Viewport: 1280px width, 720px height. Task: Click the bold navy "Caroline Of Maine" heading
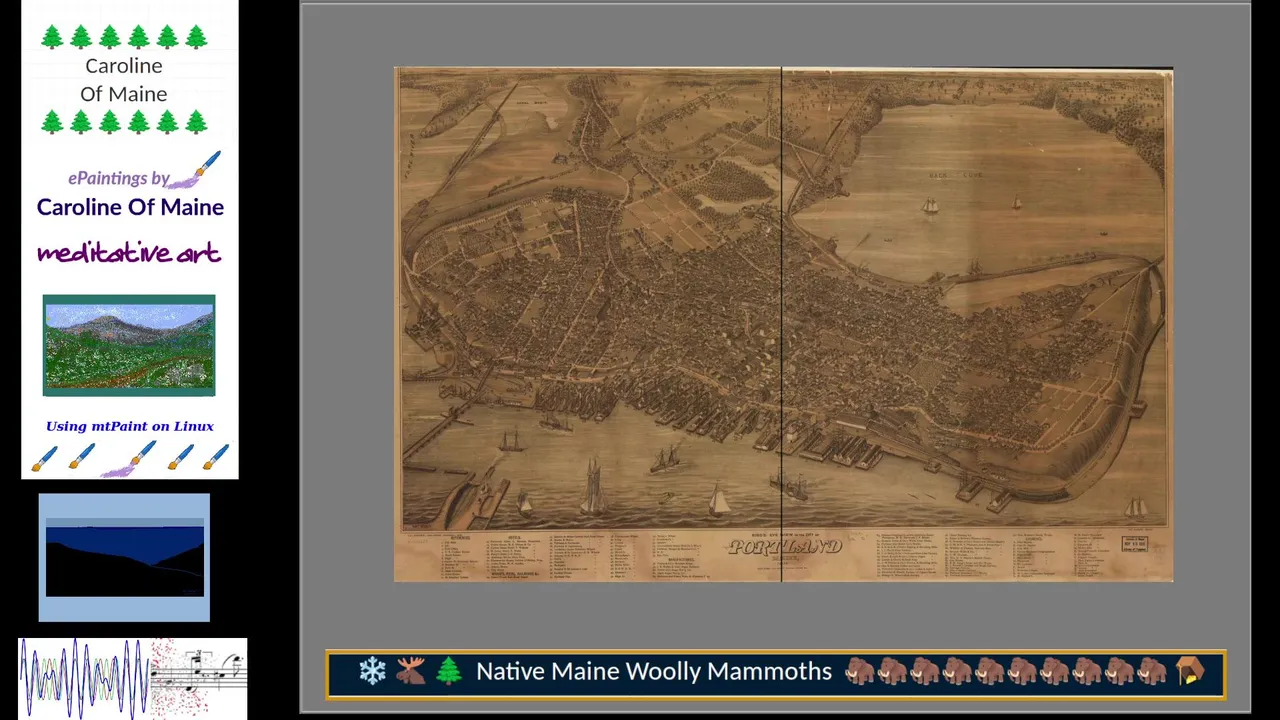pos(130,207)
